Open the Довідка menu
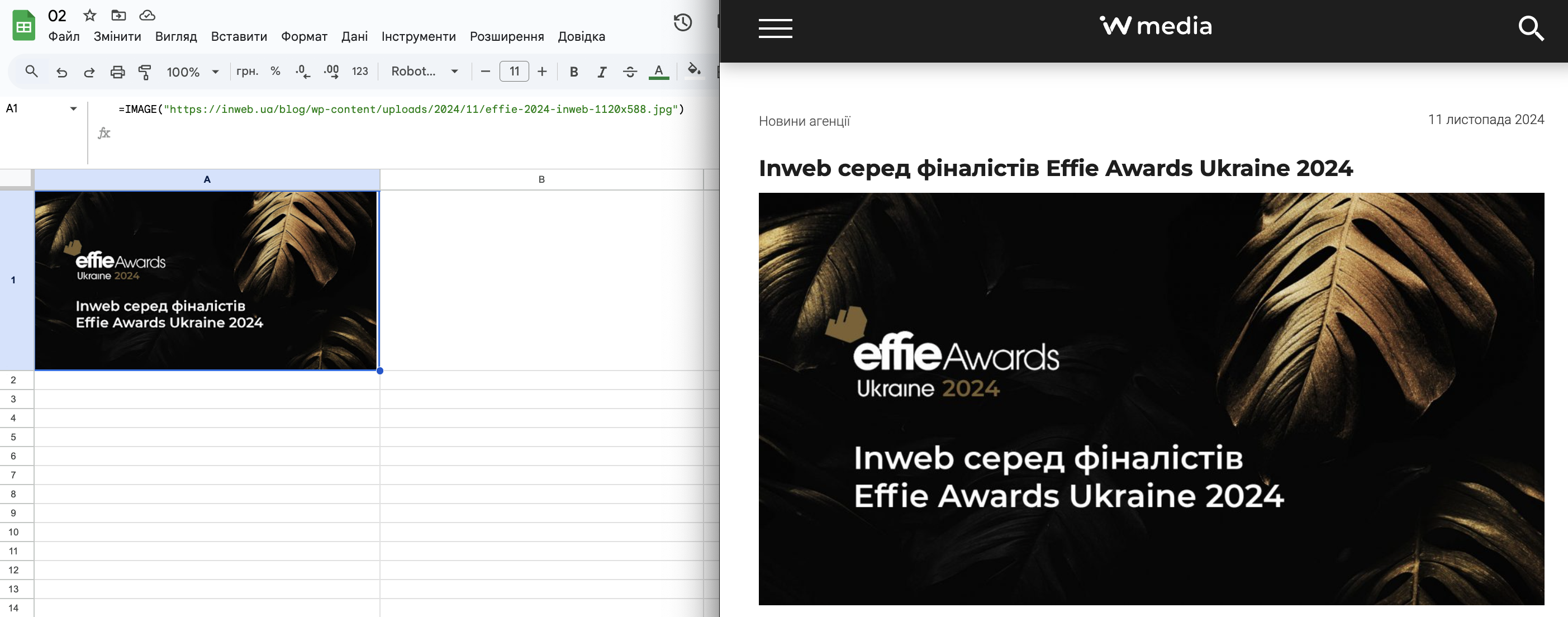The width and height of the screenshot is (1568, 617). point(581,36)
